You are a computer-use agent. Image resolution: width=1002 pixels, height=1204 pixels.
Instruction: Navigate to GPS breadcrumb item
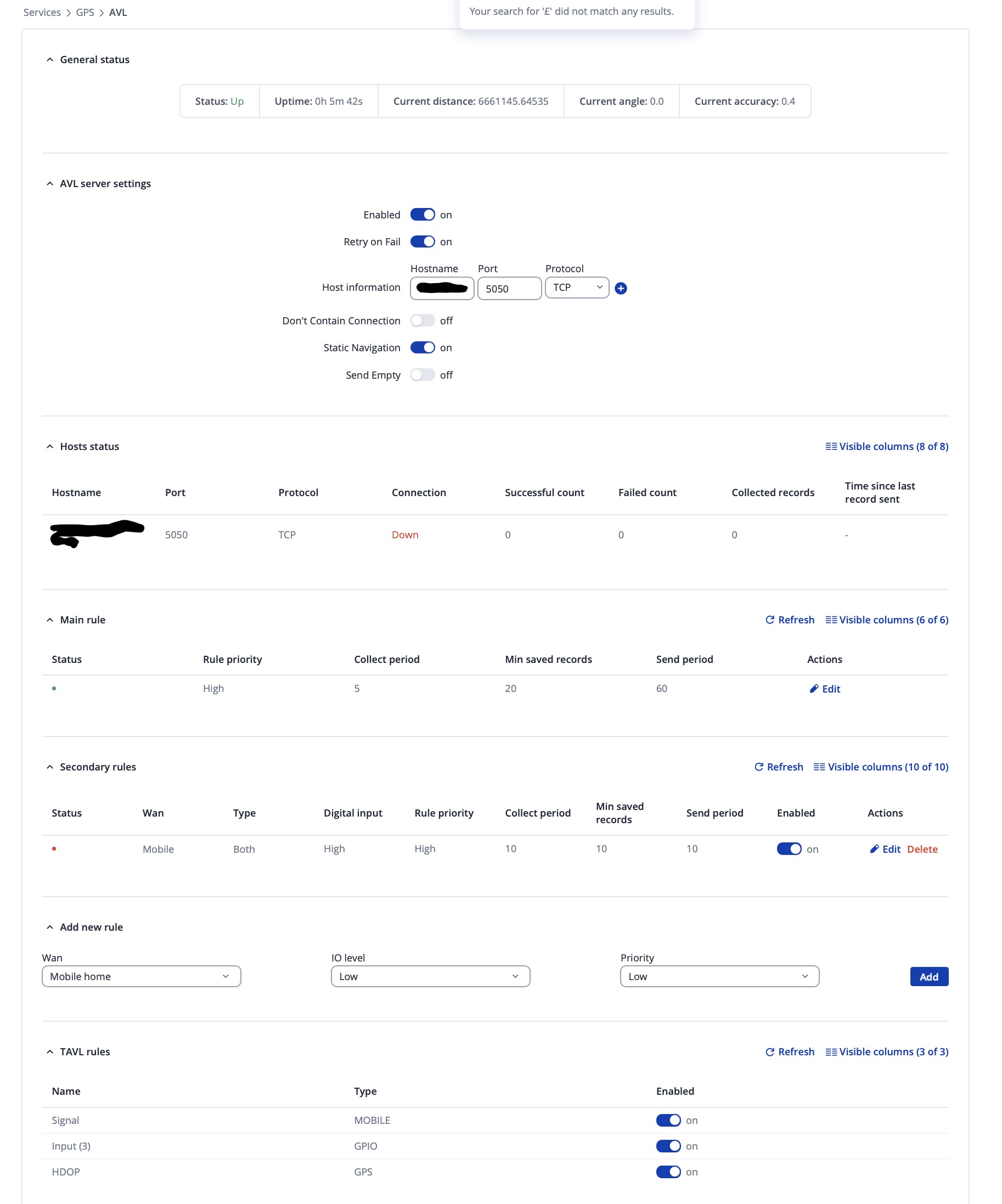(x=85, y=13)
